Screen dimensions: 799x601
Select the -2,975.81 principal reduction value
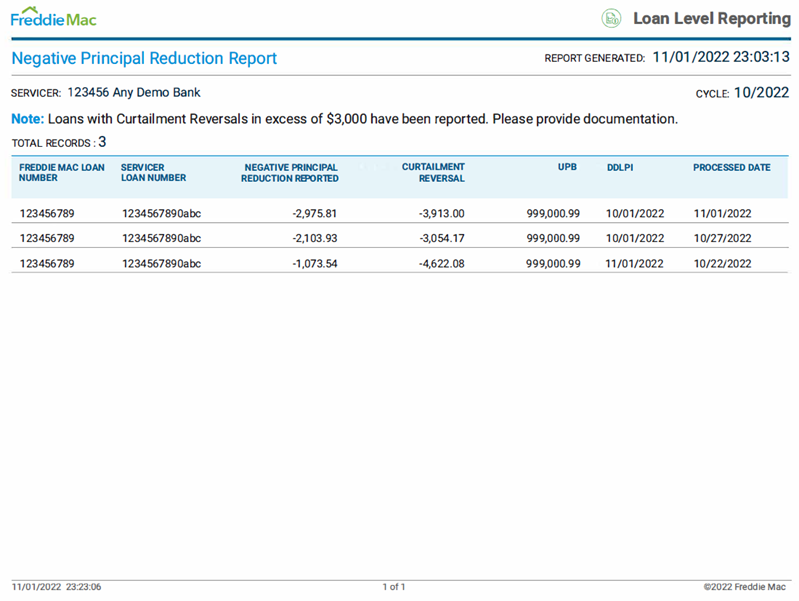coord(313,213)
